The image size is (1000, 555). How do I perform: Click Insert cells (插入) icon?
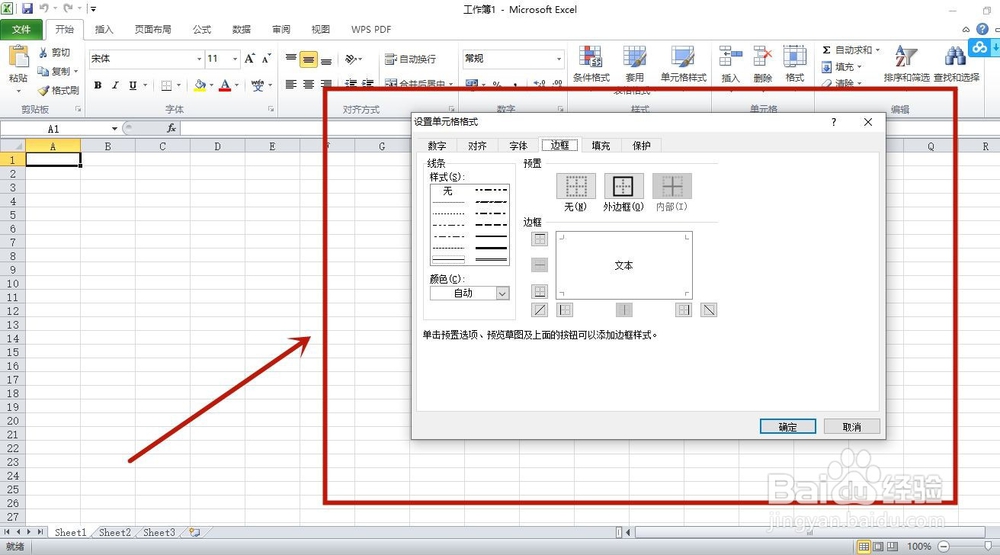(x=730, y=57)
